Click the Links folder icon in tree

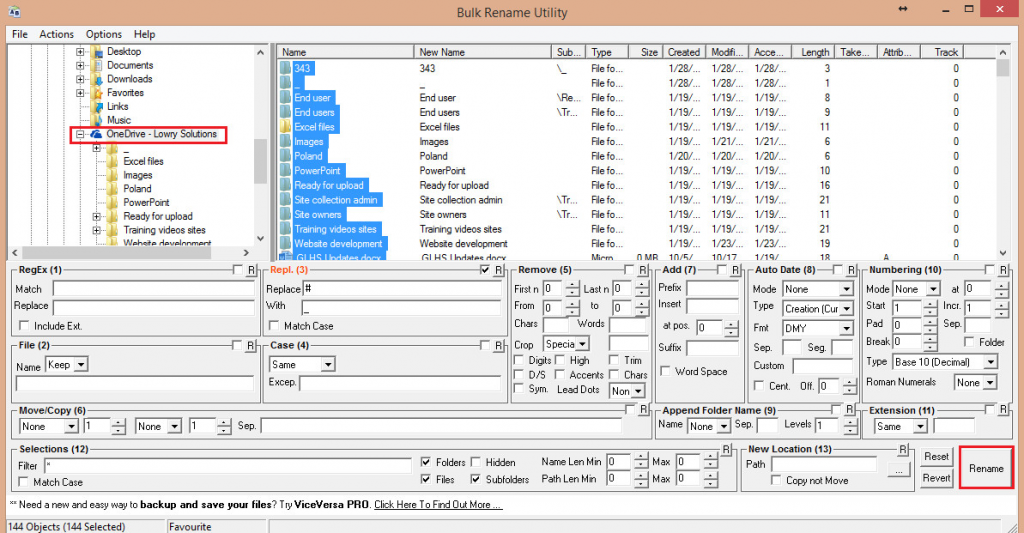tap(97, 106)
